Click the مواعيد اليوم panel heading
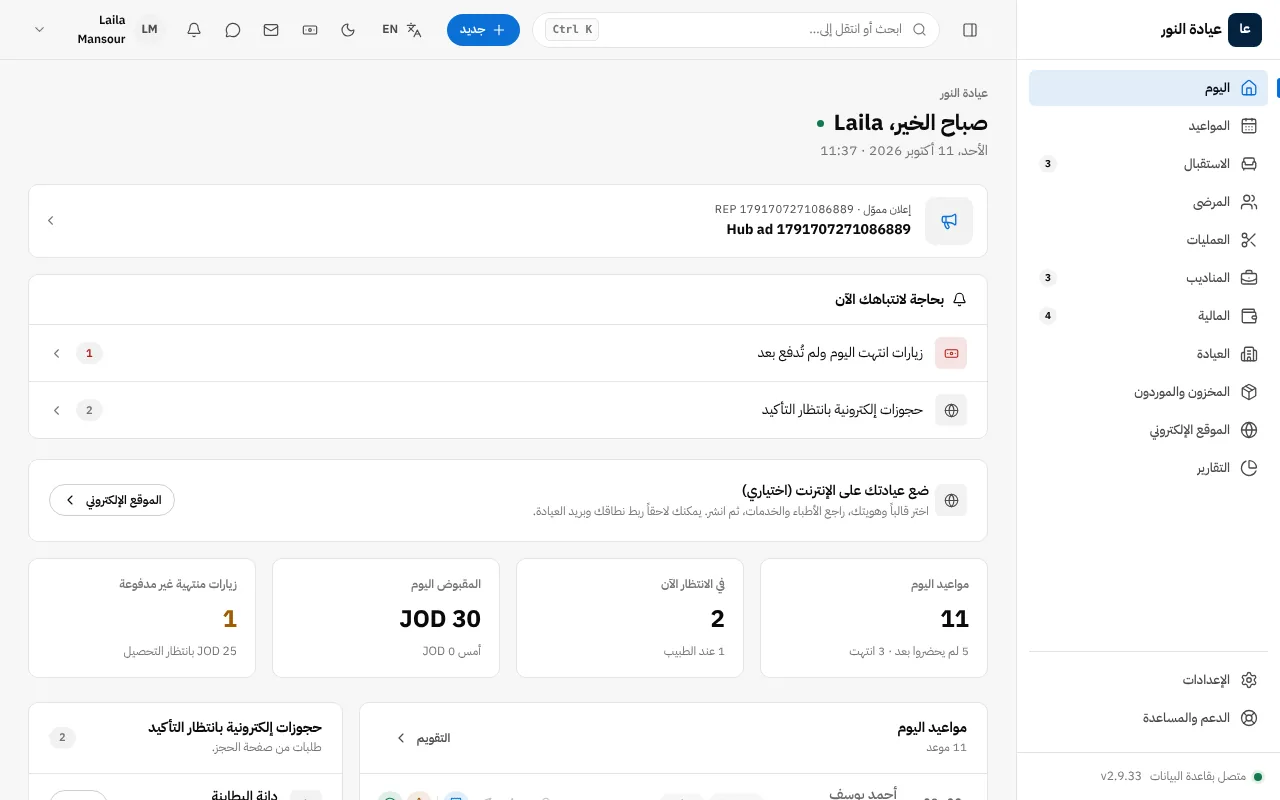This screenshot has height=800, width=1280. pyautogui.click(x=932, y=728)
